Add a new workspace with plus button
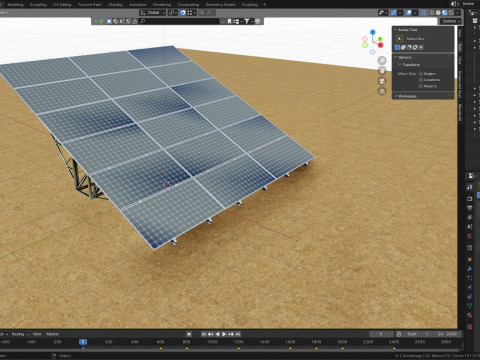This screenshot has height=360, width=480. (x=265, y=5)
